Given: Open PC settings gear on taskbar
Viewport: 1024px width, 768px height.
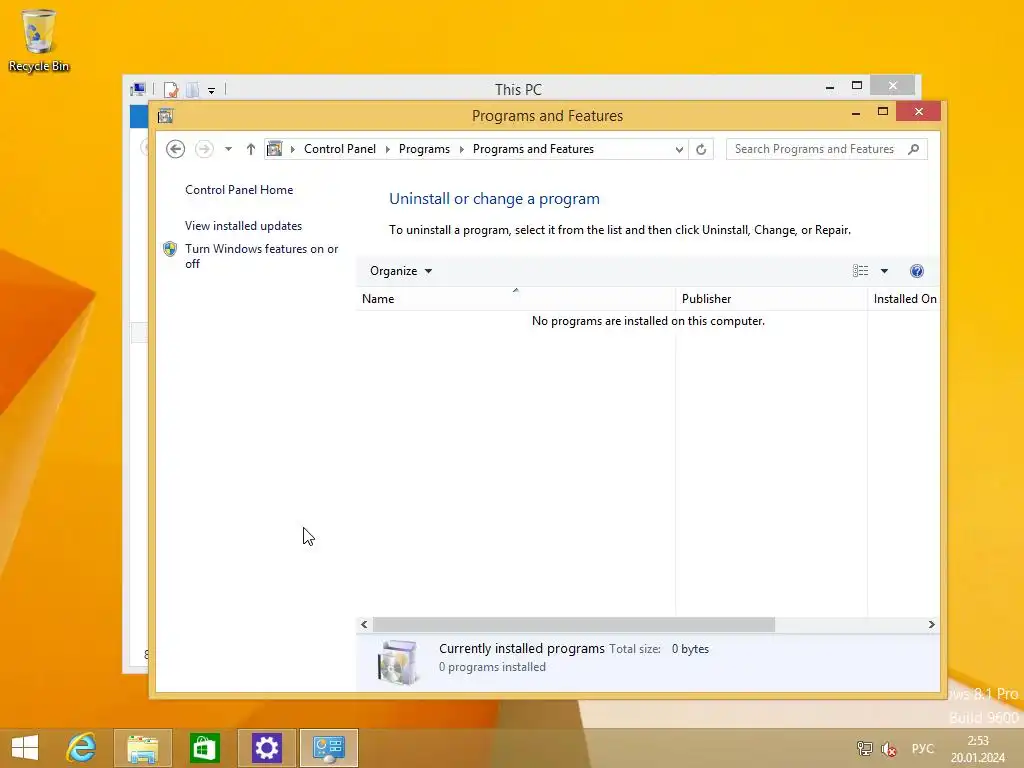Looking at the screenshot, I should (266, 748).
